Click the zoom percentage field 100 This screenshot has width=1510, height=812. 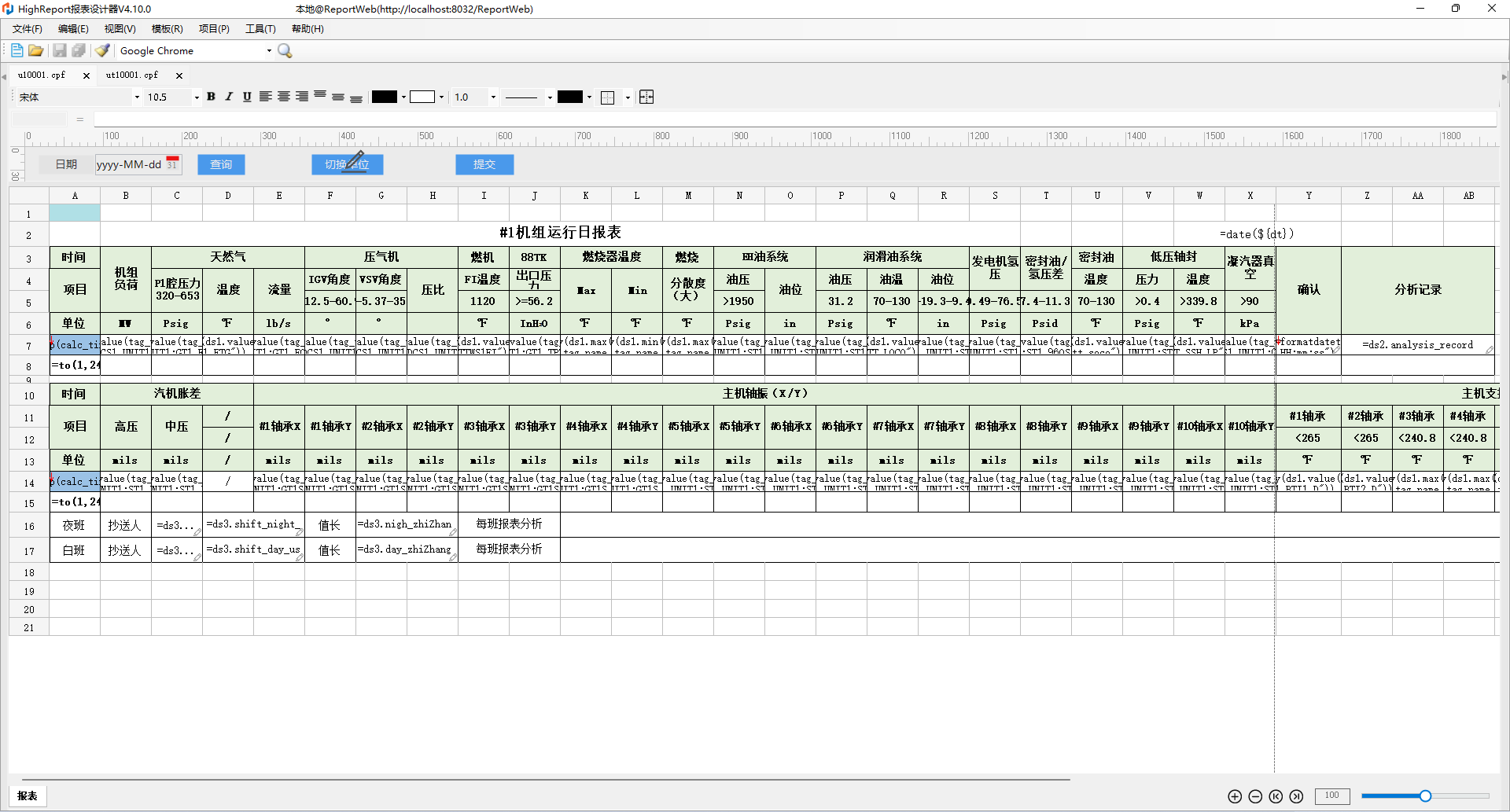coord(1332,795)
